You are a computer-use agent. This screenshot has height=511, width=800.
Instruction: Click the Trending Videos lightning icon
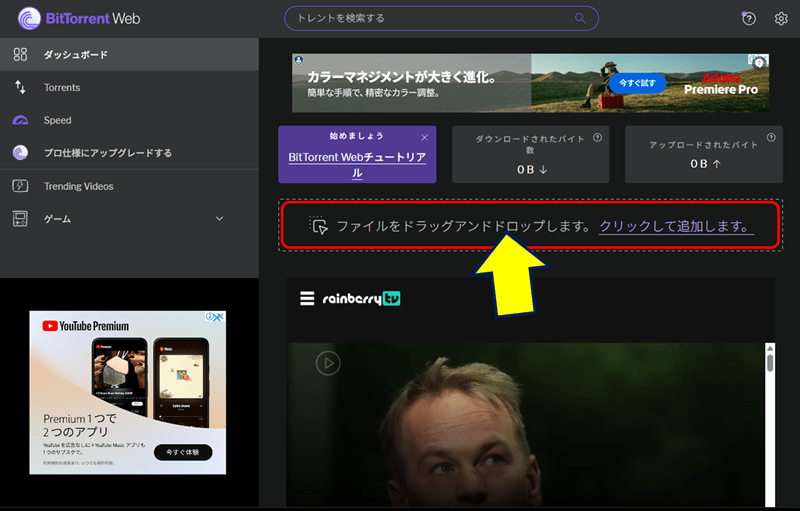20,186
